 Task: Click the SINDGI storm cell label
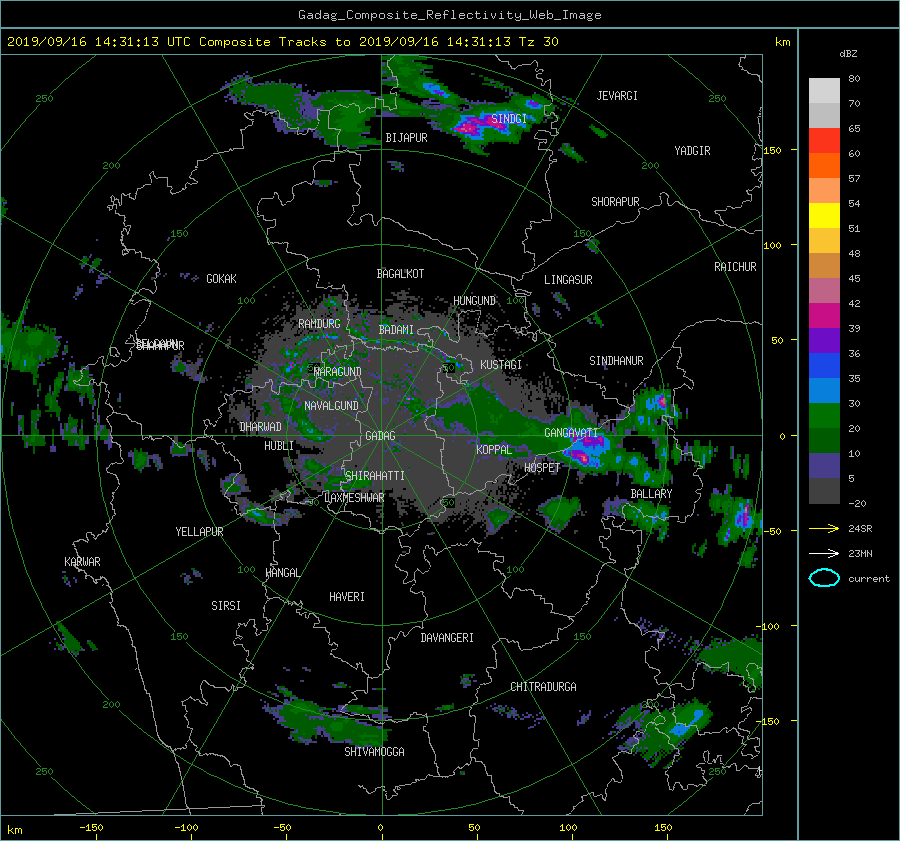pos(509,119)
